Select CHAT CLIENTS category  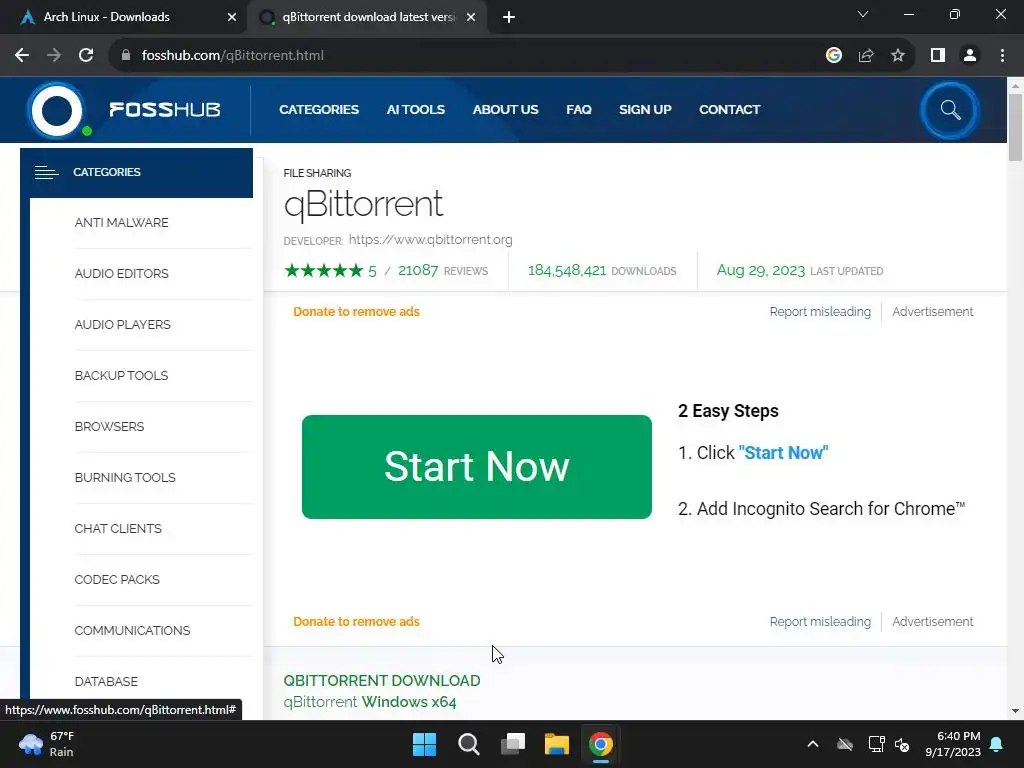[x=118, y=528]
